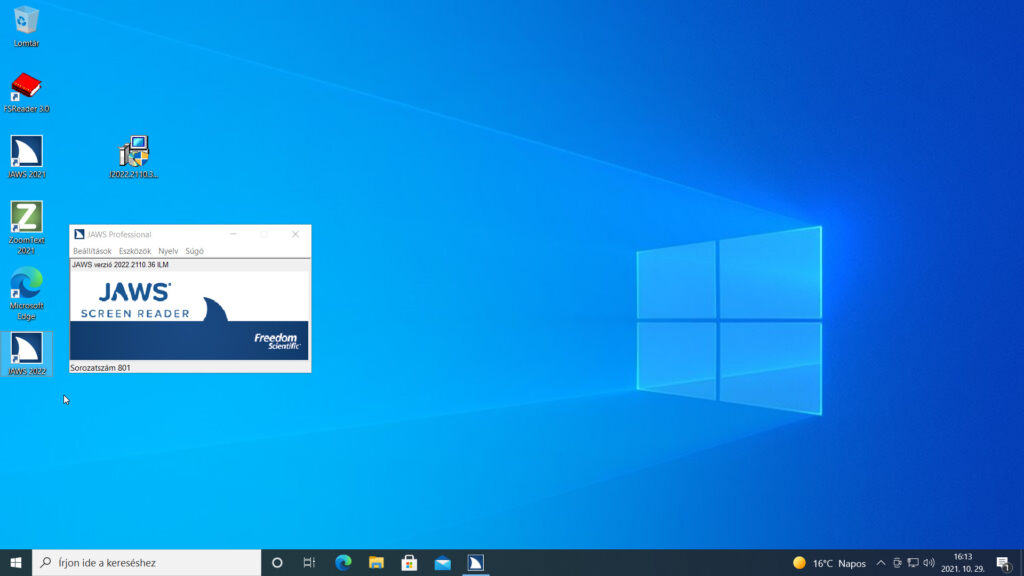
Task: Click the JAWS taskbar button
Action: 476,562
